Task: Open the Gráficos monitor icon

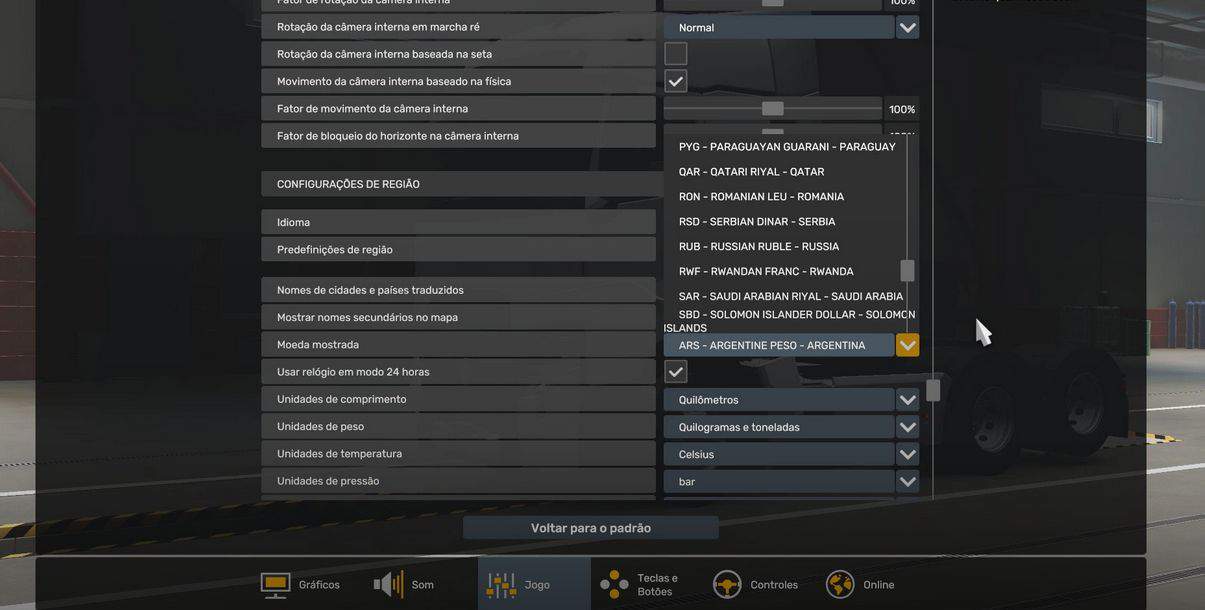Action: click(276, 585)
